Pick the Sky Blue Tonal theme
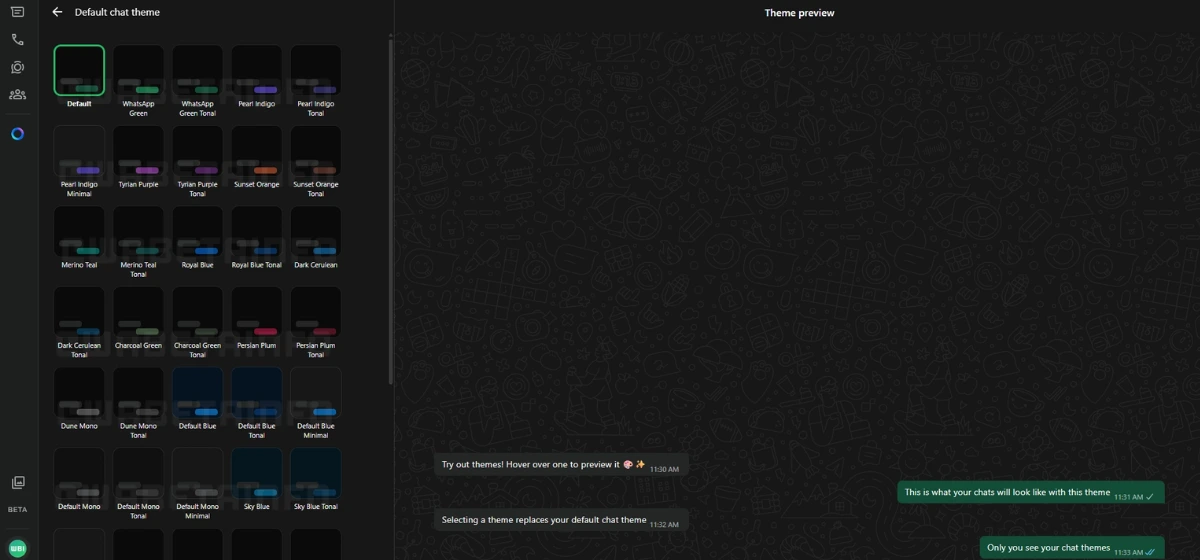 [x=316, y=474]
